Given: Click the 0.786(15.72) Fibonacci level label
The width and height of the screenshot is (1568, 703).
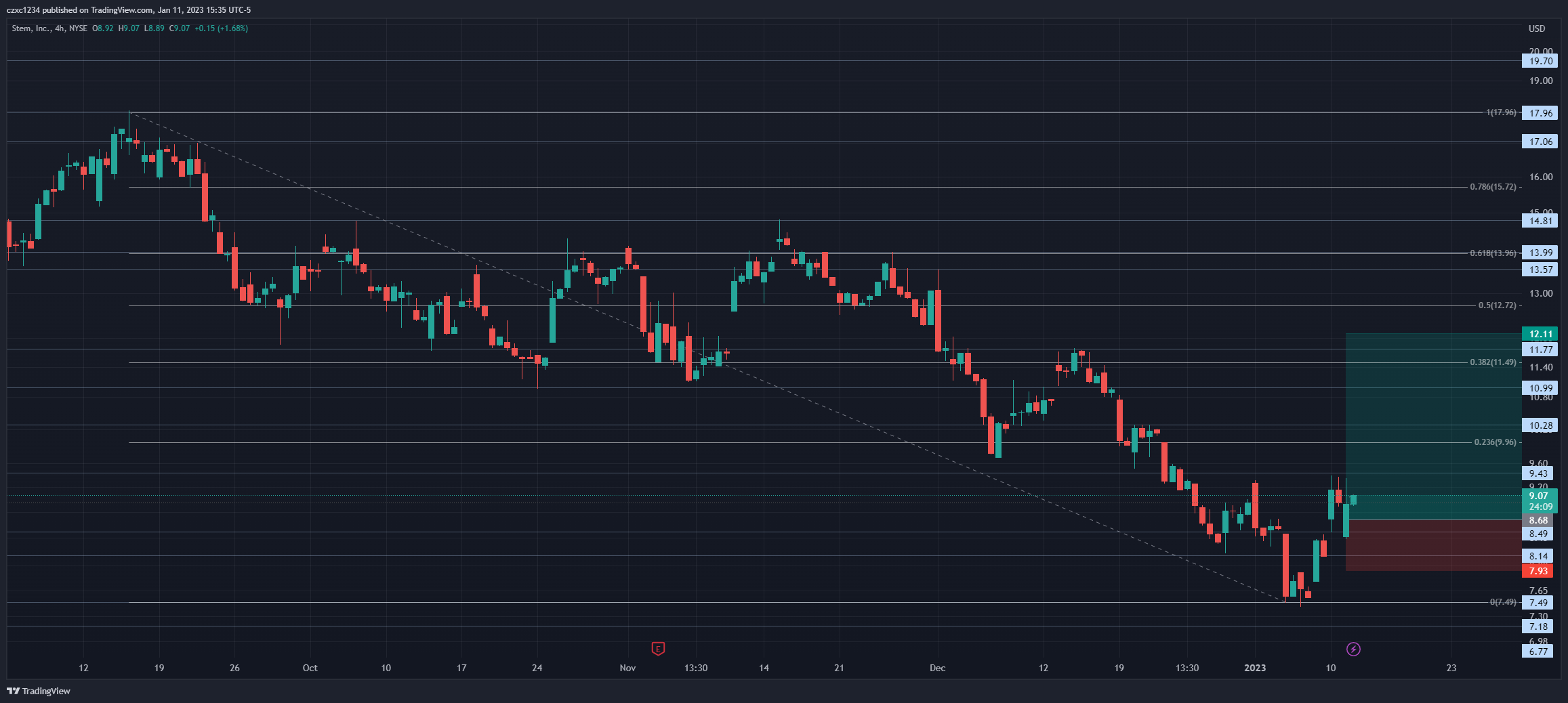Looking at the screenshot, I should point(1493,187).
